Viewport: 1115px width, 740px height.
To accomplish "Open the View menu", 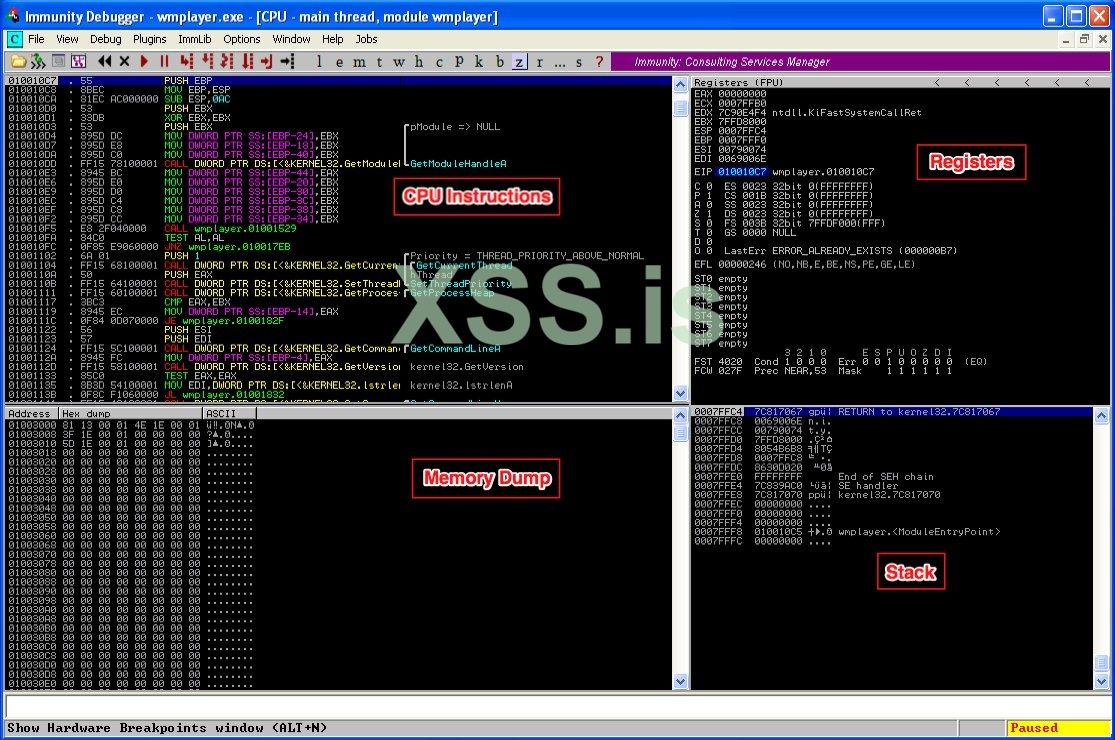I will point(67,39).
